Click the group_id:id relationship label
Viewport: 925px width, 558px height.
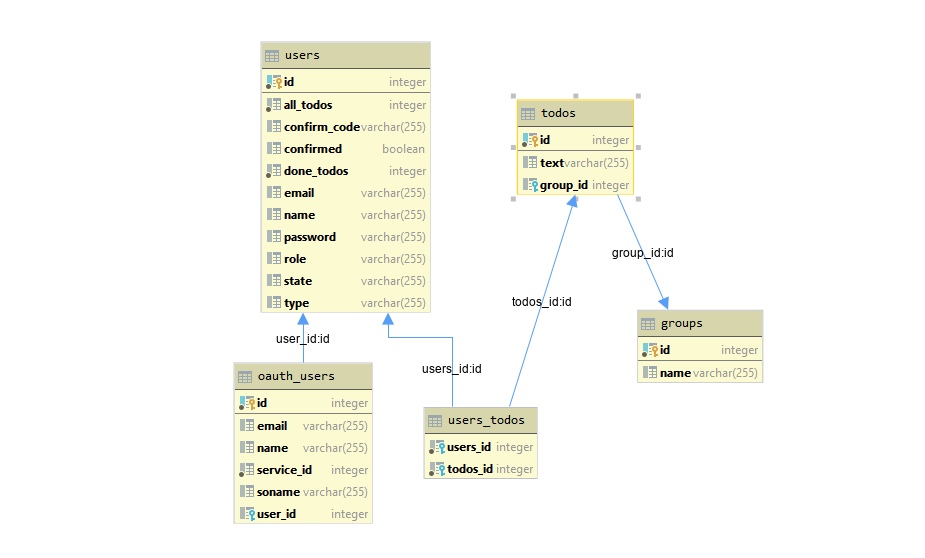pyautogui.click(x=642, y=253)
